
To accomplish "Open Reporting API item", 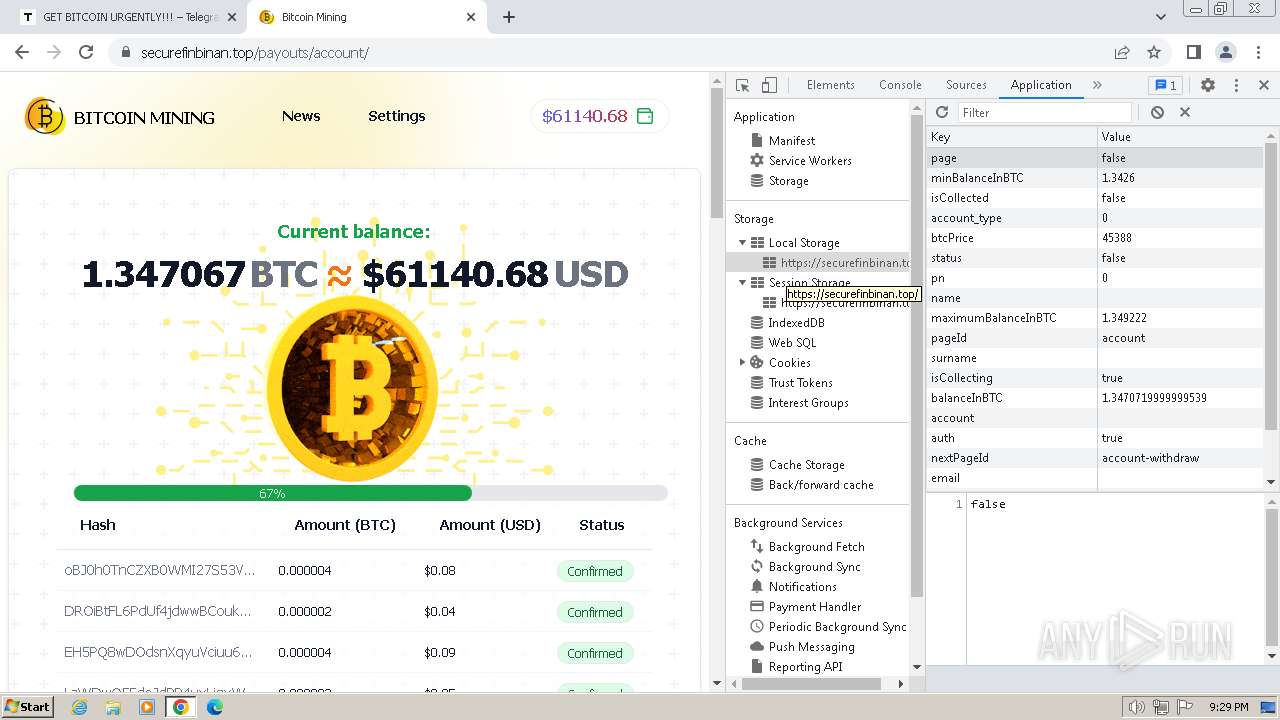I will [805, 667].
